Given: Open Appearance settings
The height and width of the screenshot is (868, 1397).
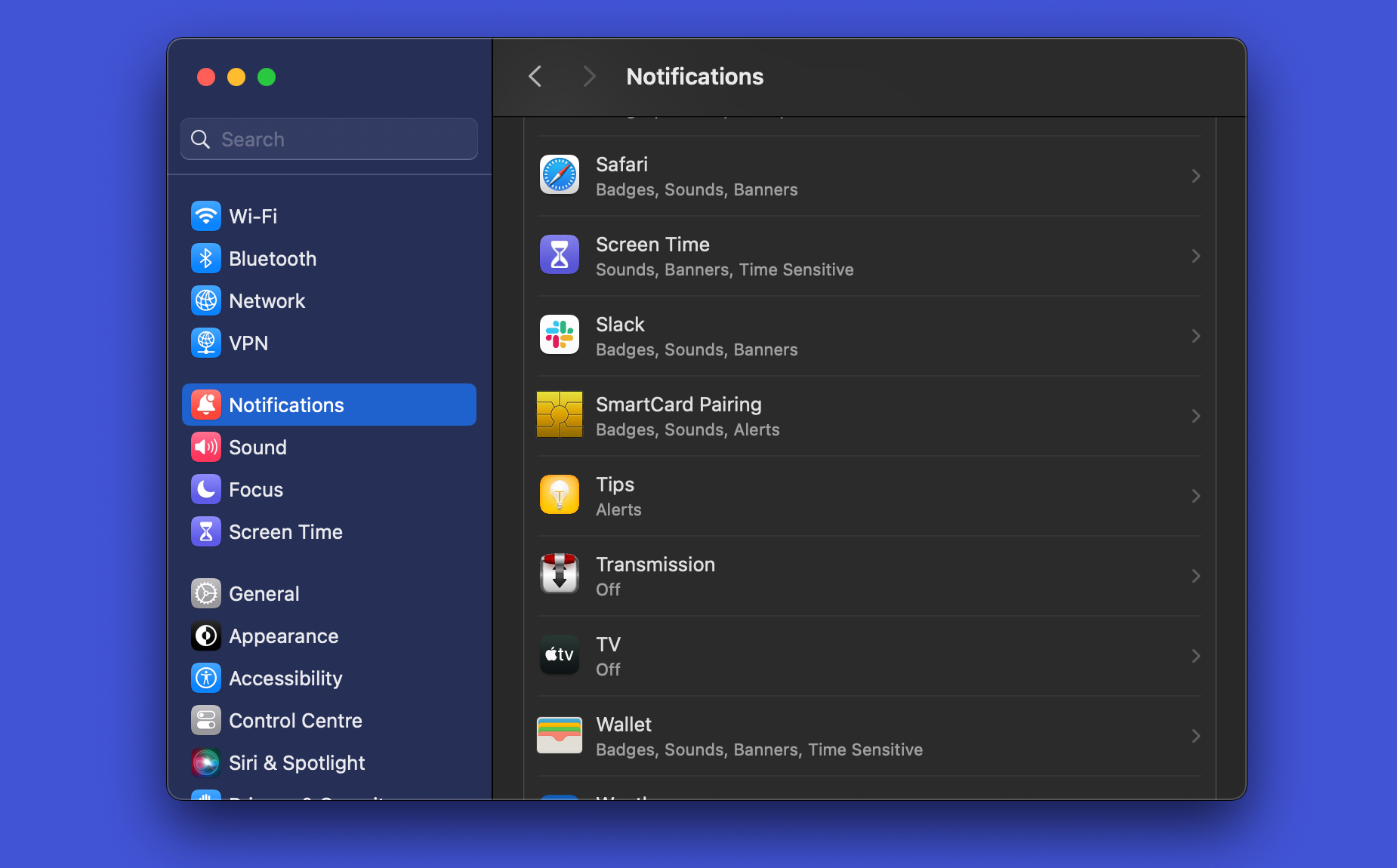Looking at the screenshot, I should 283,636.
